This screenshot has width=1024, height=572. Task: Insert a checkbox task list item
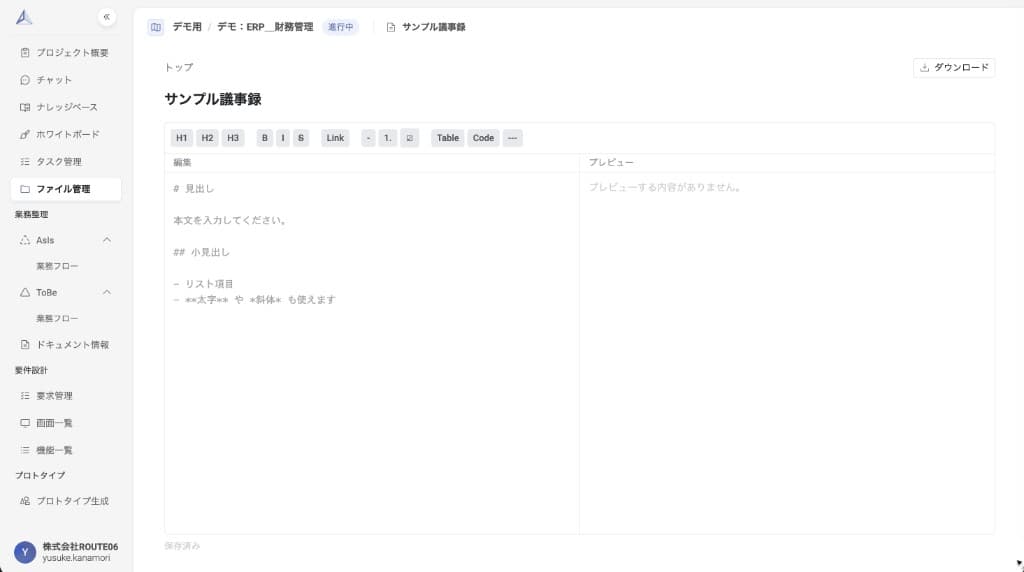click(x=409, y=138)
